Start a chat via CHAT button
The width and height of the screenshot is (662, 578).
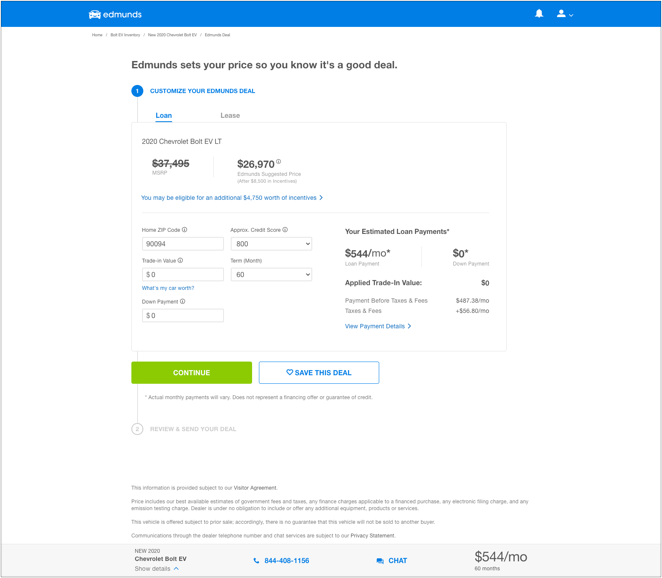391,561
